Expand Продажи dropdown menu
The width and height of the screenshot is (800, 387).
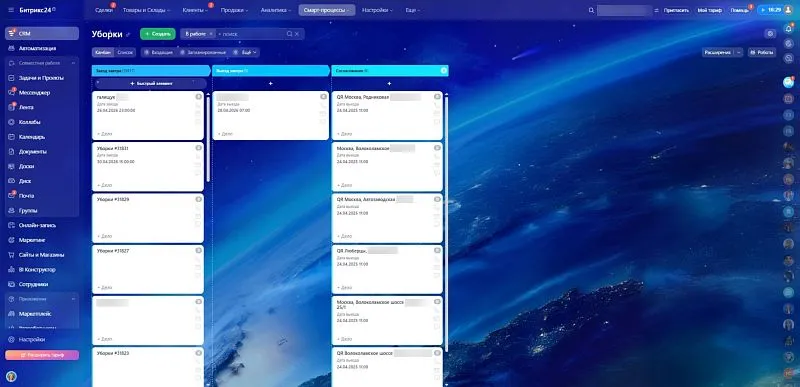235,10
